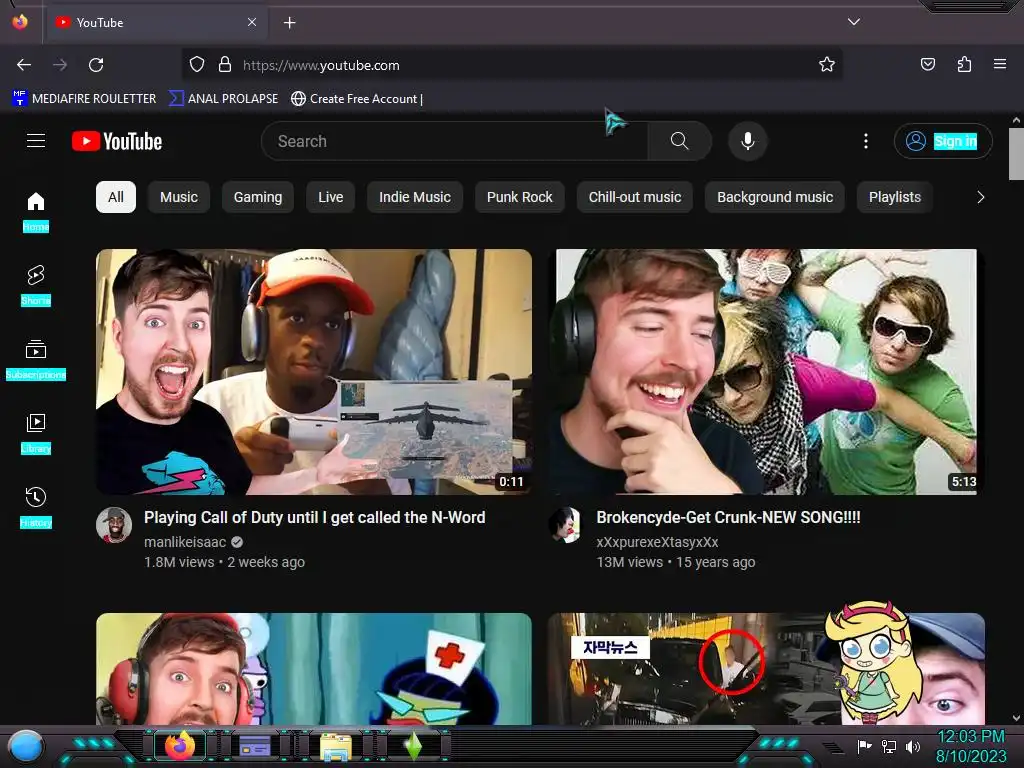
Task: Open file explorer folder in taskbar
Action: [x=336, y=746]
